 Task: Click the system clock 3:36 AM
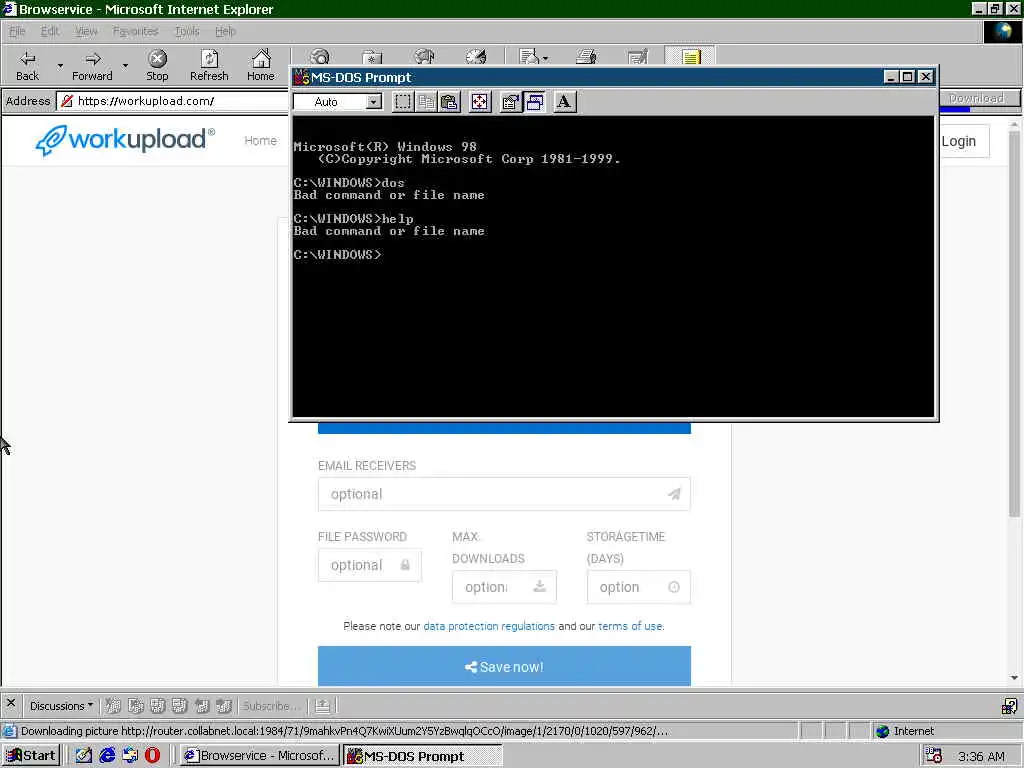click(981, 756)
